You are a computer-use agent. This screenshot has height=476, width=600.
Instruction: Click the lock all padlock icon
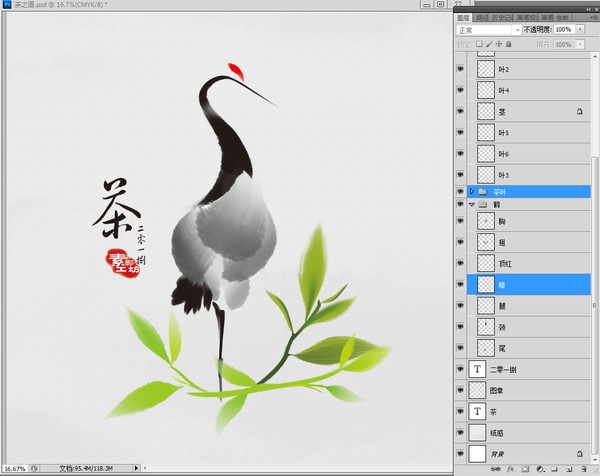tap(509, 44)
